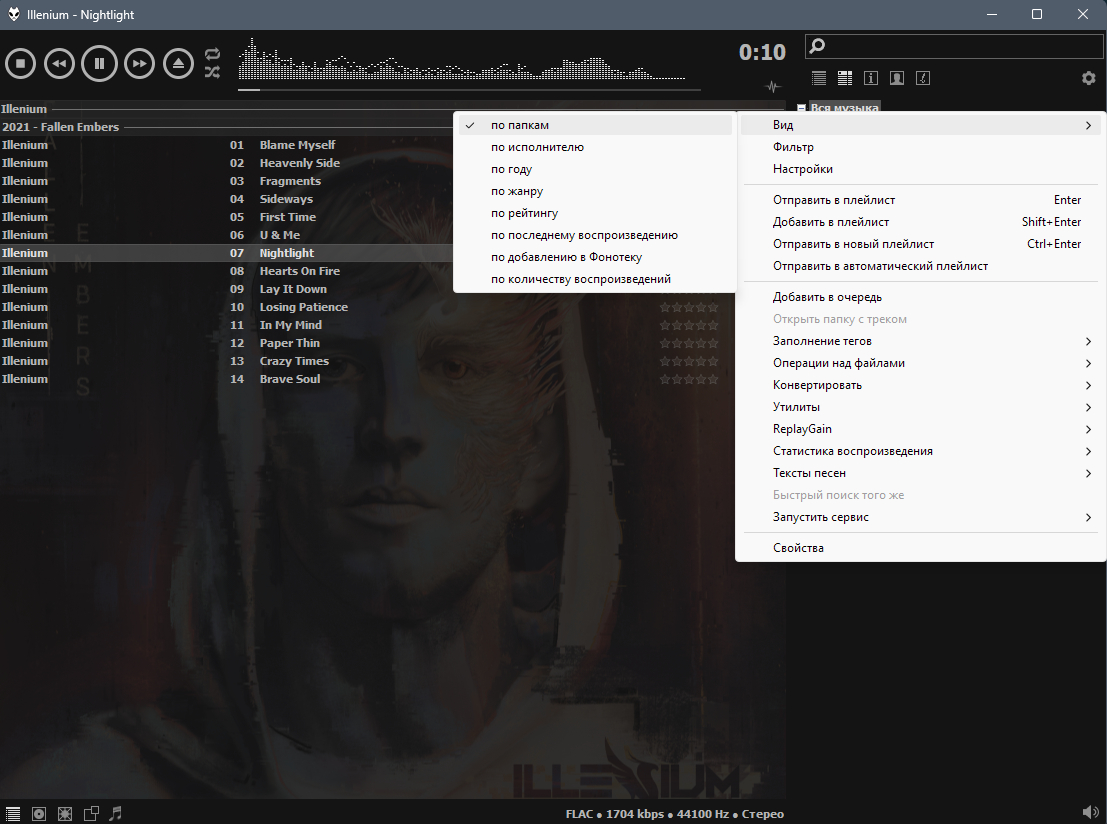Select grouping 'по количеству воспроизведений'
1107x824 pixels.
point(594,279)
